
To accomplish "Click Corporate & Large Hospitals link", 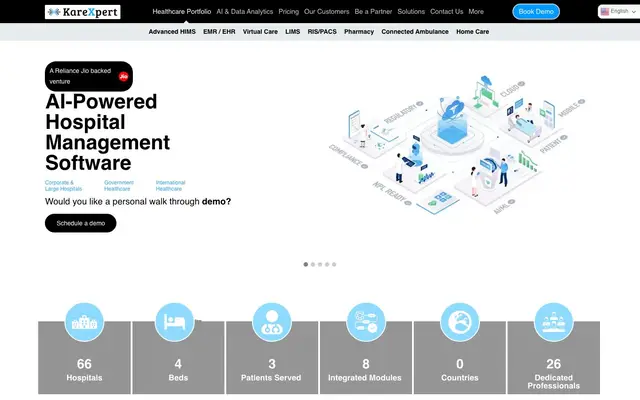I will [x=63, y=186].
